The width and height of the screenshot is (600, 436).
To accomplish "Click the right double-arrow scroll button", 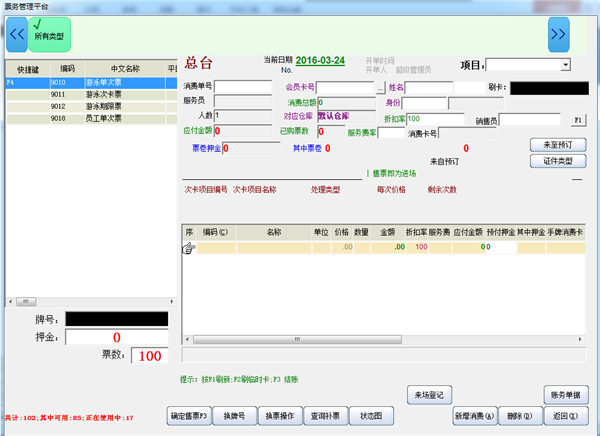I will [x=557, y=33].
